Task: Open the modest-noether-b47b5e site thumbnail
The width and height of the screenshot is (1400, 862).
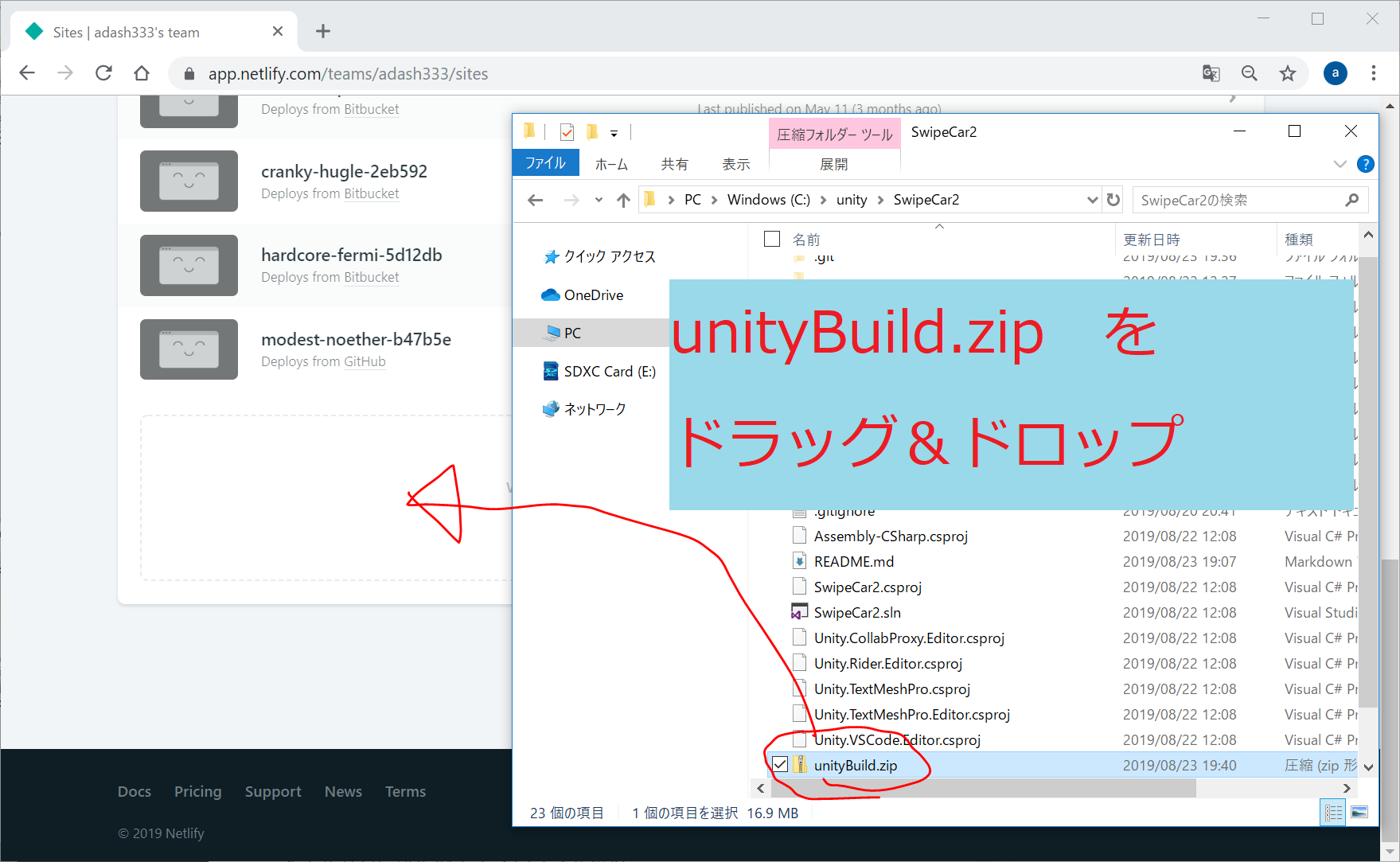Action: 189,349
